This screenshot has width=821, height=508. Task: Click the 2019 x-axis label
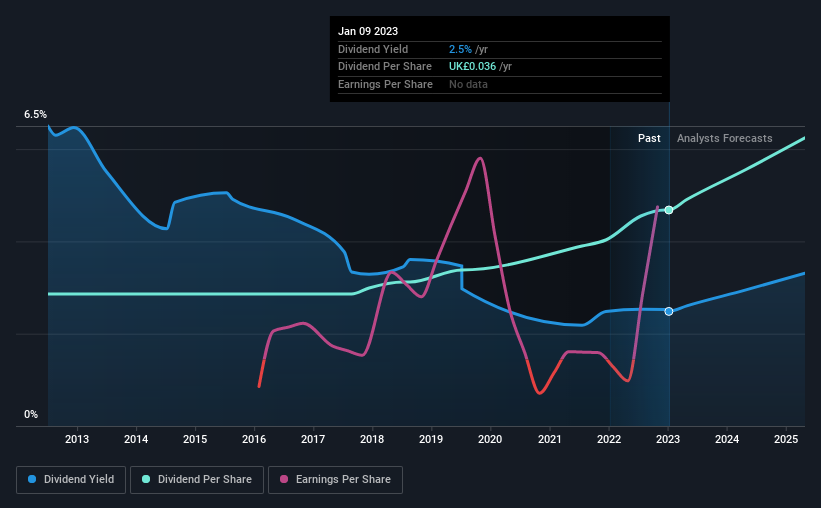[x=431, y=439]
